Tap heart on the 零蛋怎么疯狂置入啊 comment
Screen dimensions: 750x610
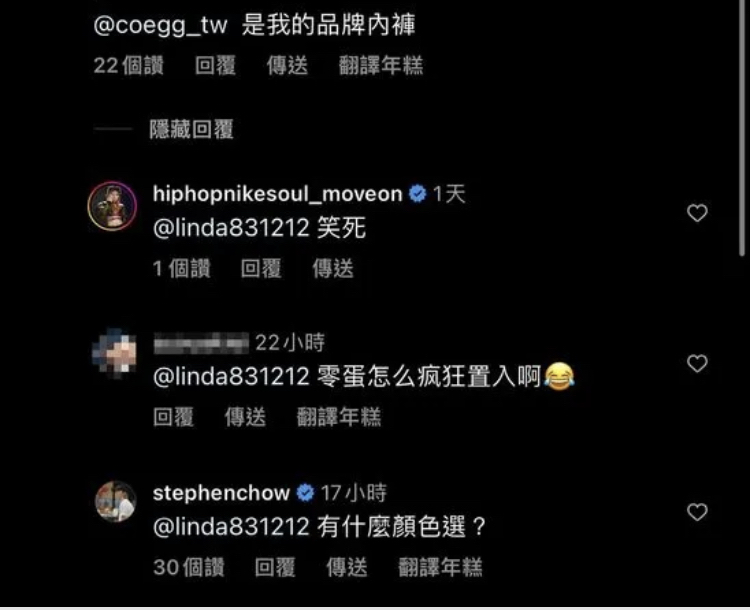click(697, 364)
